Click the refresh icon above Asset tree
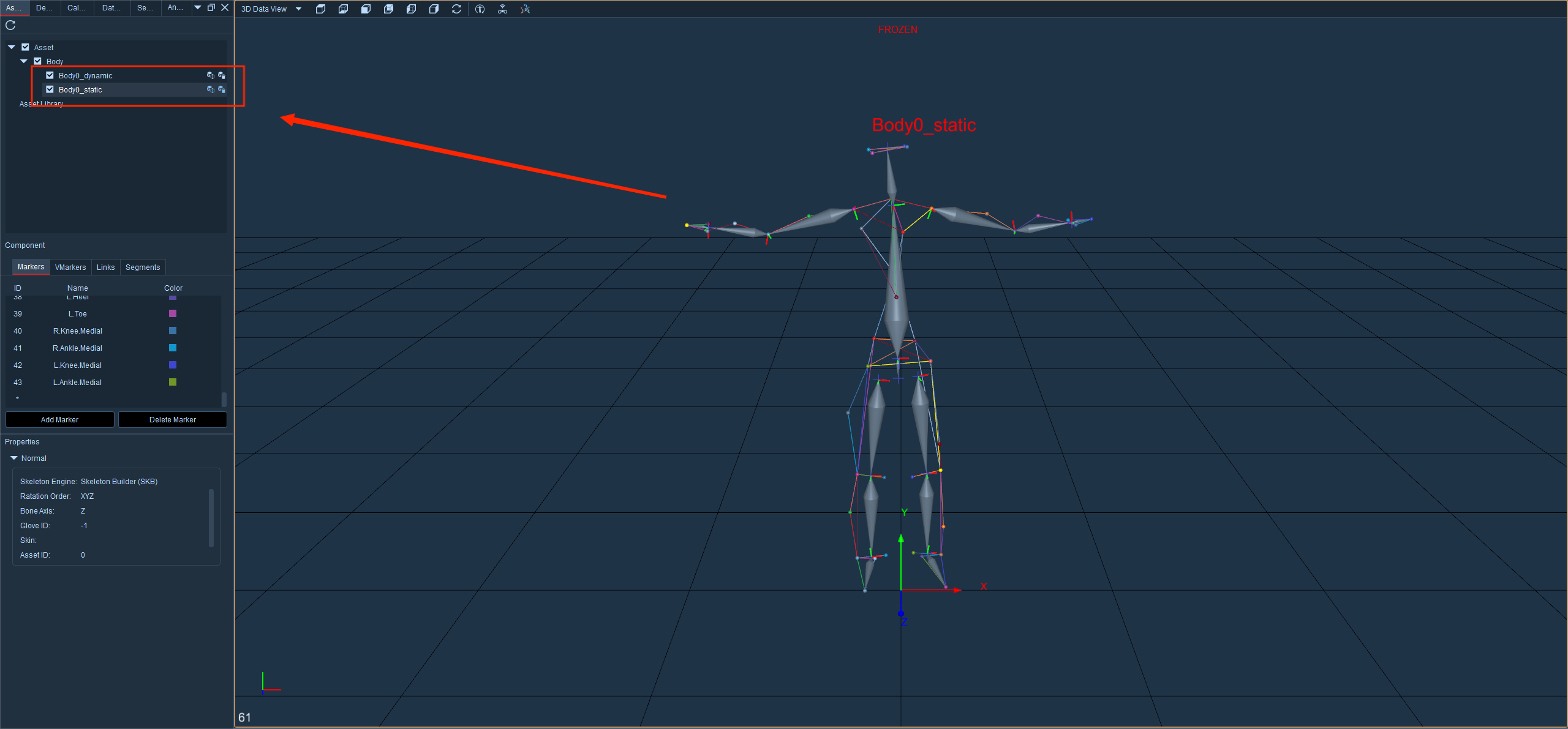The height and width of the screenshot is (729, 1568). coord(10,25)
